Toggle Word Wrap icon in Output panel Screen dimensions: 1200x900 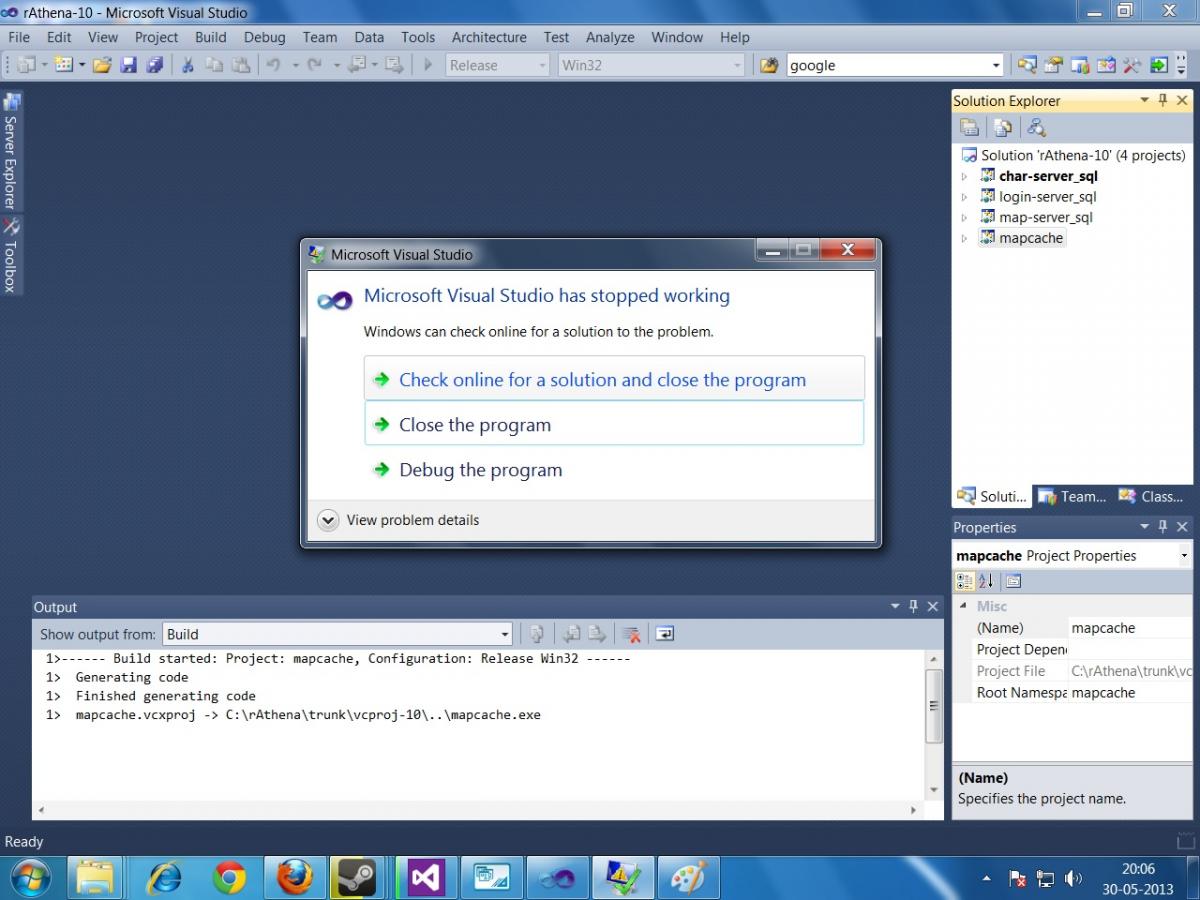(665, 634)
